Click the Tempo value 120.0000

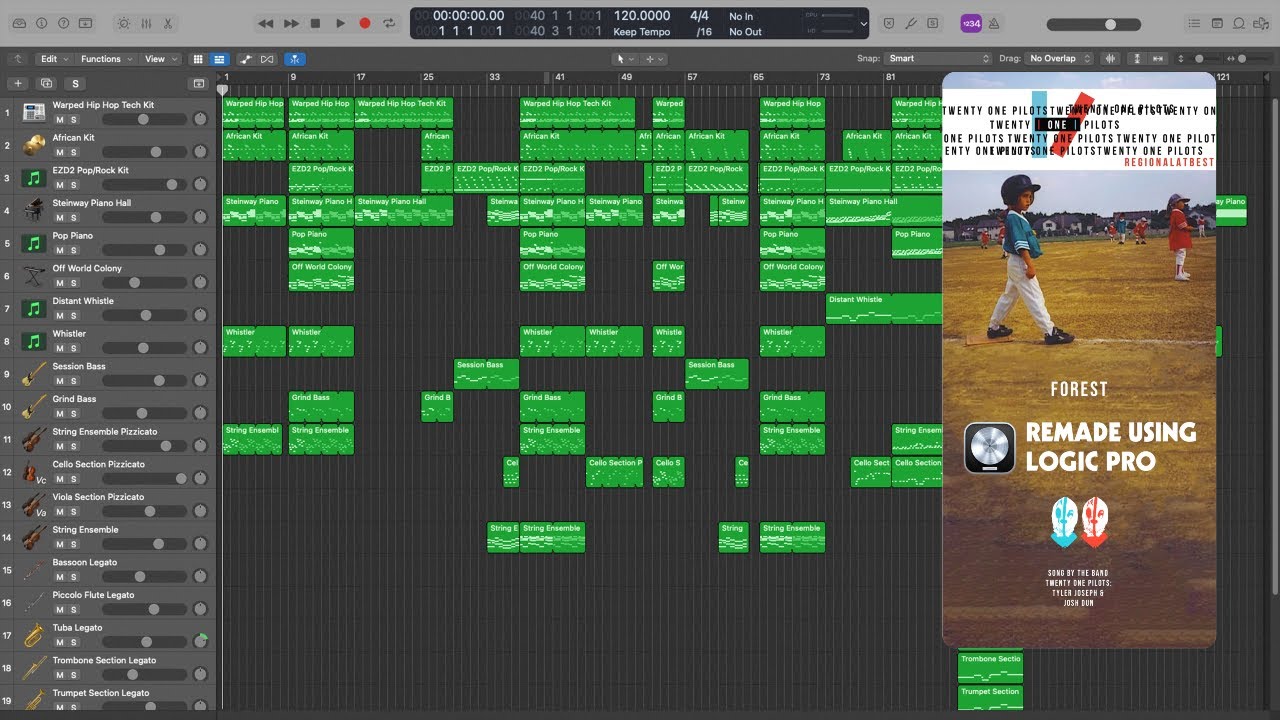point(641,16)
